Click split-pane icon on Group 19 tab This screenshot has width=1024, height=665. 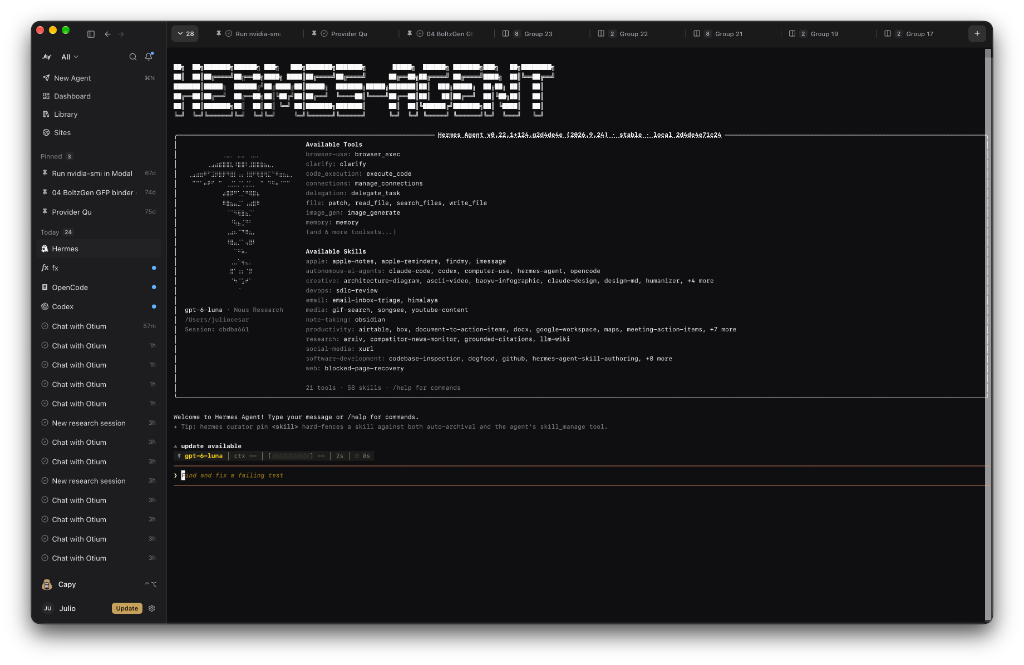[x=792, y=33]
